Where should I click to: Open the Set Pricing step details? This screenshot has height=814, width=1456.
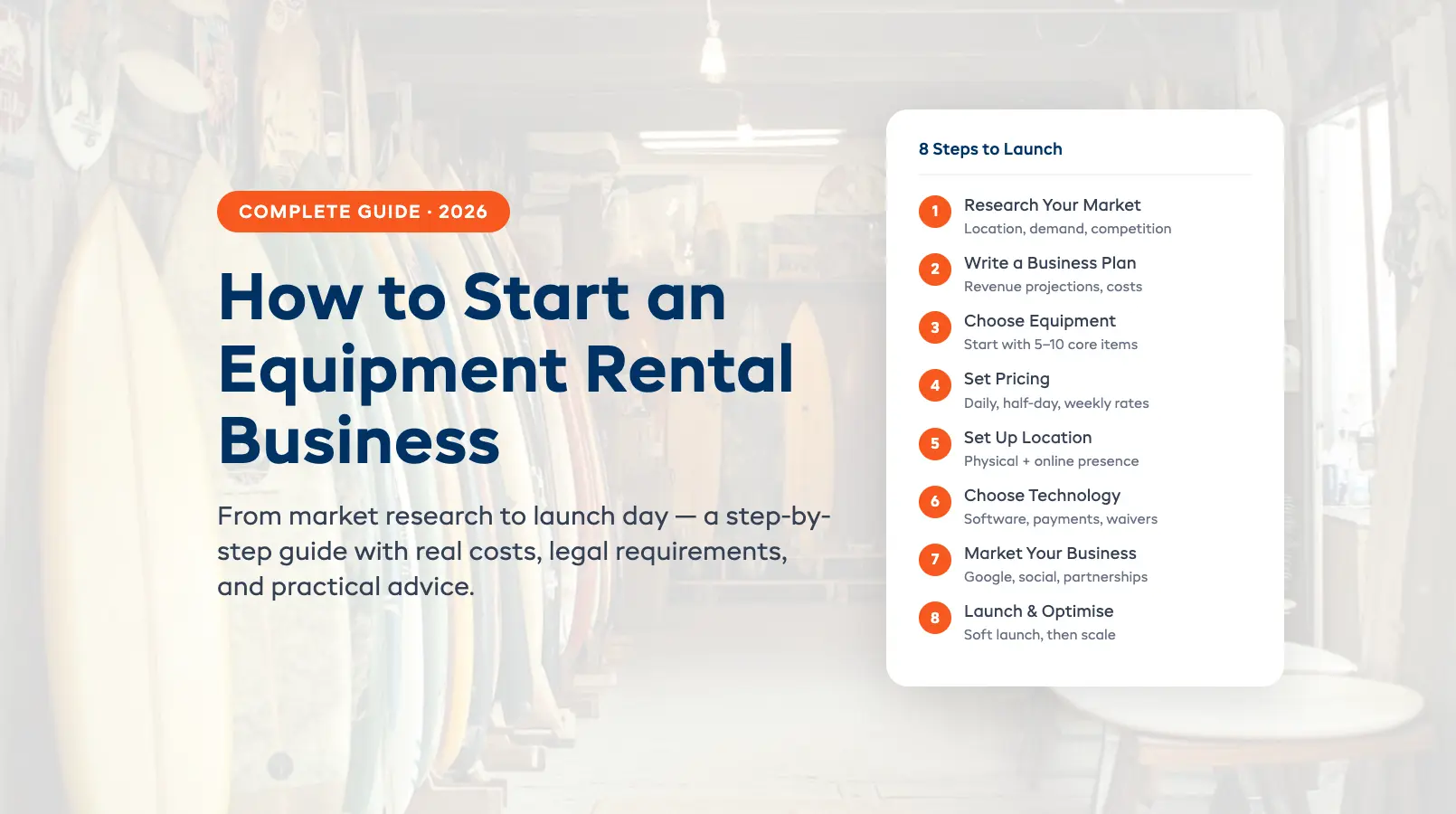[x=1007, y=379]
